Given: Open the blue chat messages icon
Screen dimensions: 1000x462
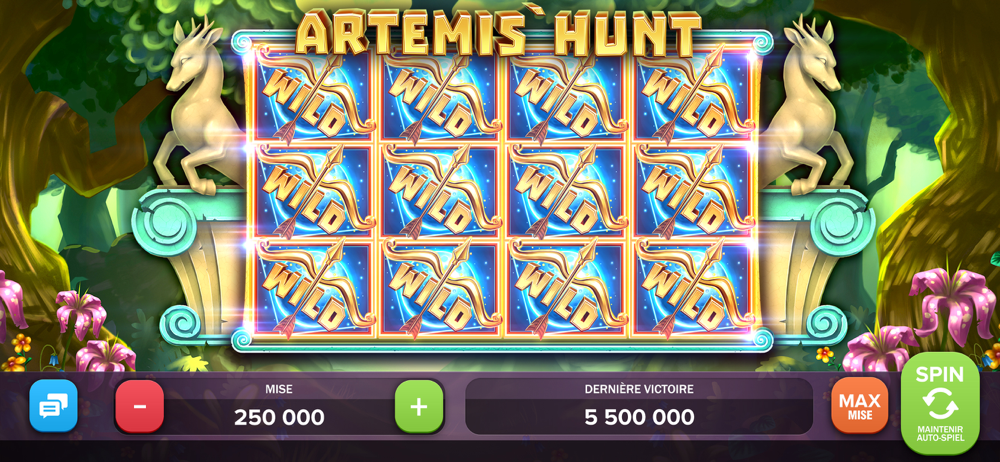Looking at the screenshot, I should 54,406.
